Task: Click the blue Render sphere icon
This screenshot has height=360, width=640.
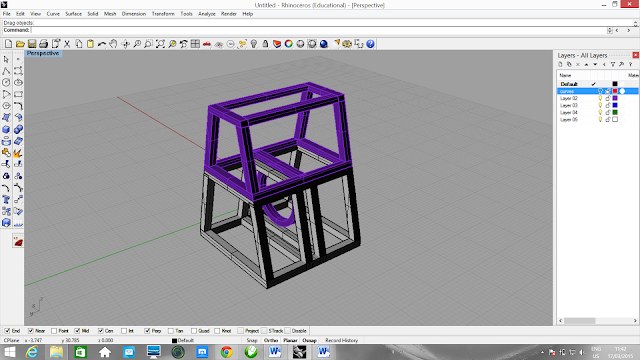Action: coord(324,44)
